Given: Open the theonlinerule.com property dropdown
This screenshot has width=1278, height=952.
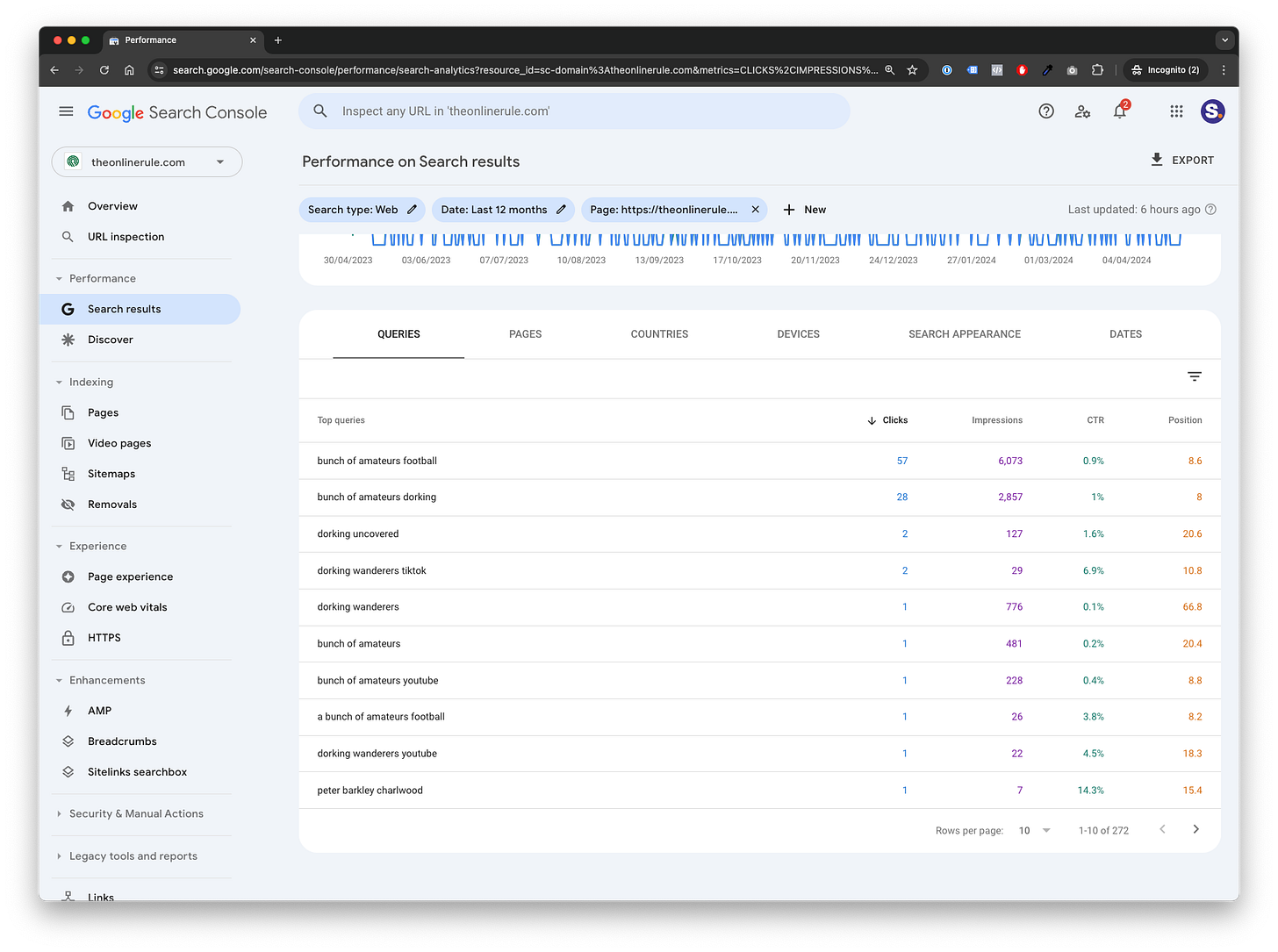Looking at the screenshot, I should (147, 162).
